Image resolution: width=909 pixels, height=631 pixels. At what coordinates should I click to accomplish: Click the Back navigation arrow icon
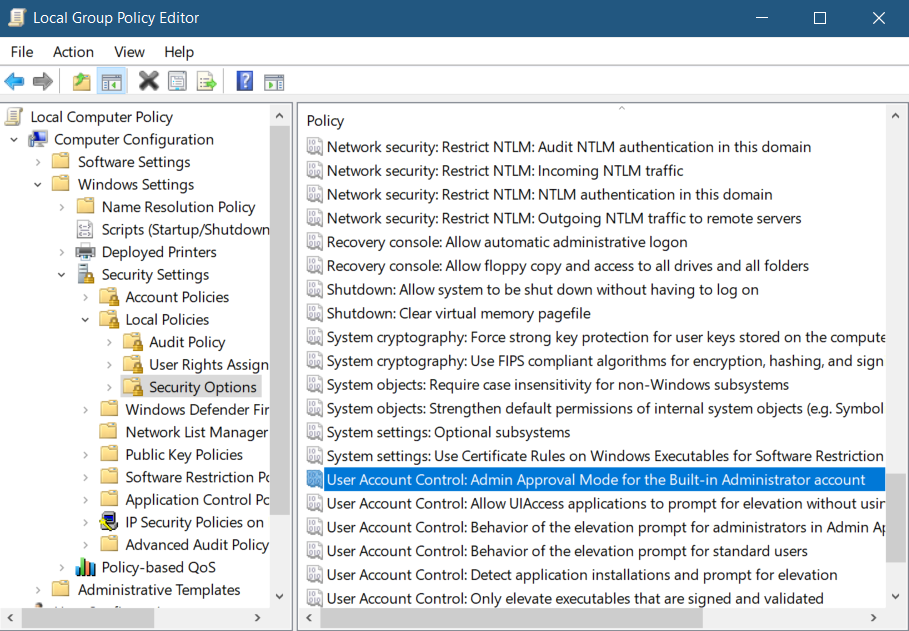[14, 81]
